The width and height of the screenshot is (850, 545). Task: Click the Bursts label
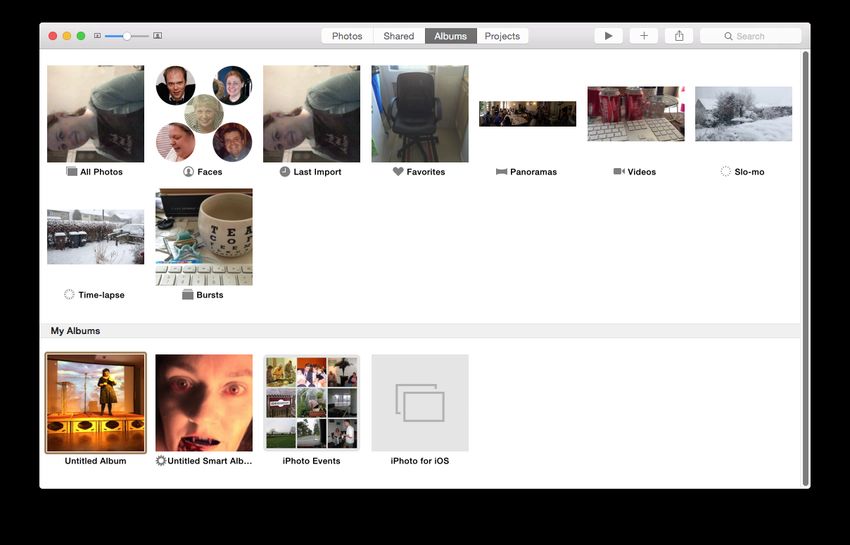(210, 295)
